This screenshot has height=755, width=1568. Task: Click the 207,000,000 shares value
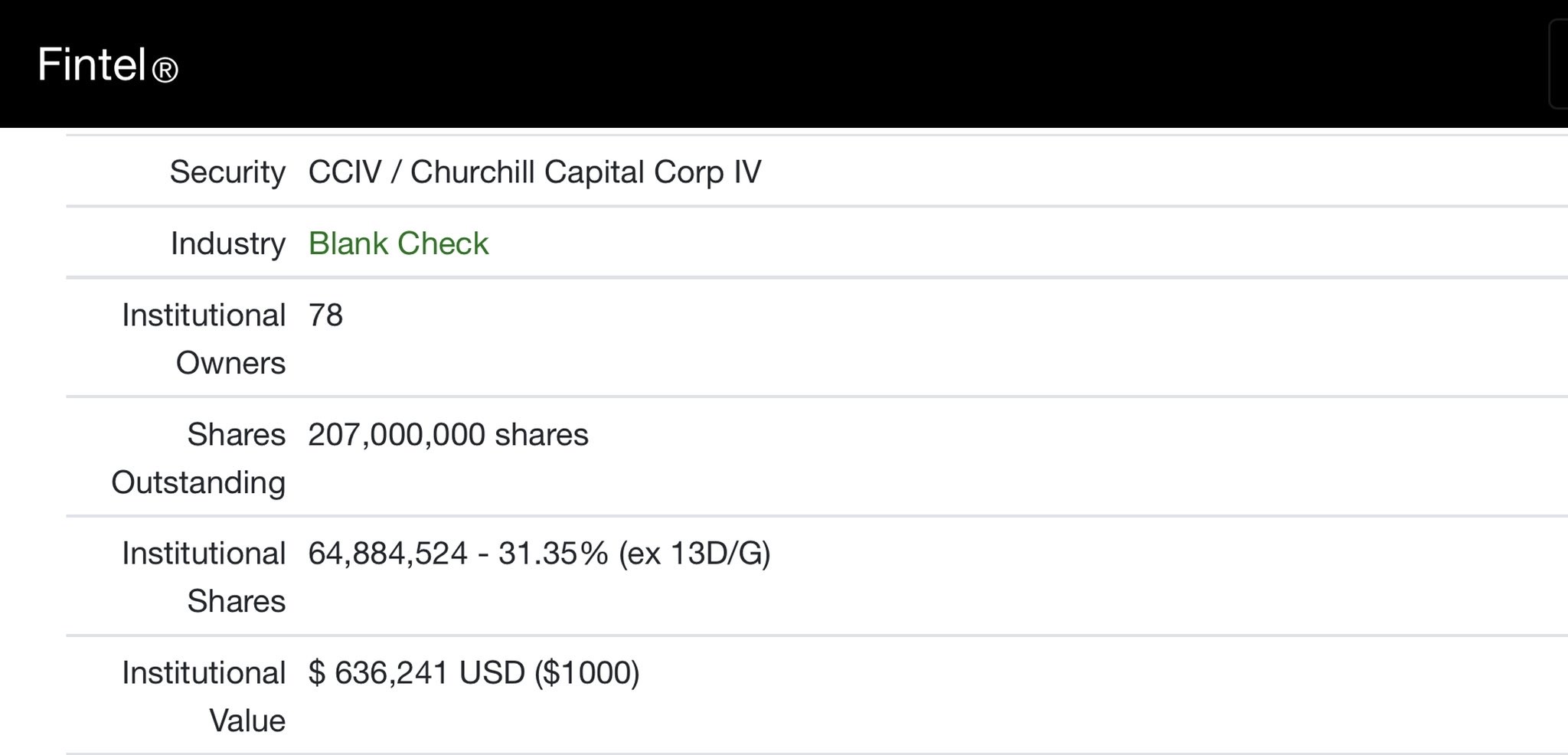448,434
